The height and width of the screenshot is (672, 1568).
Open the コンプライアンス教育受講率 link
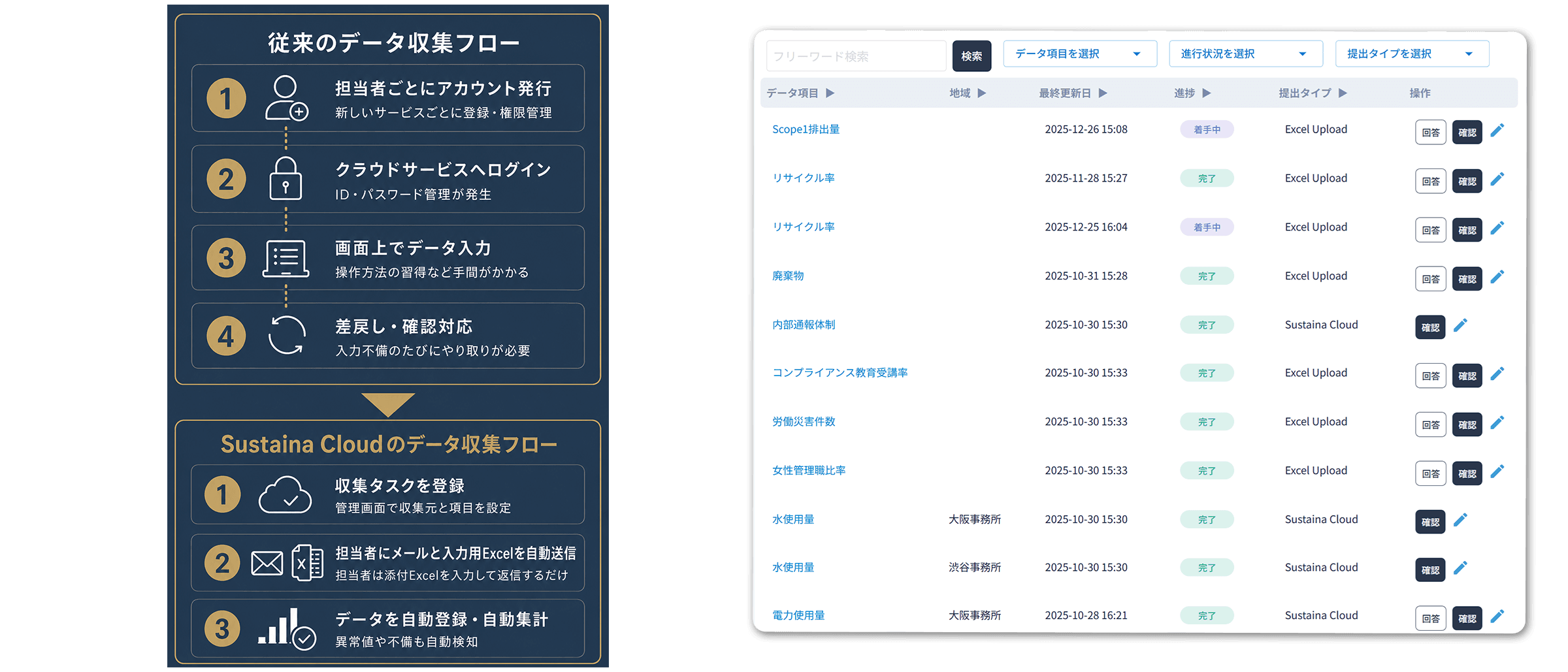tap(840, 372)
